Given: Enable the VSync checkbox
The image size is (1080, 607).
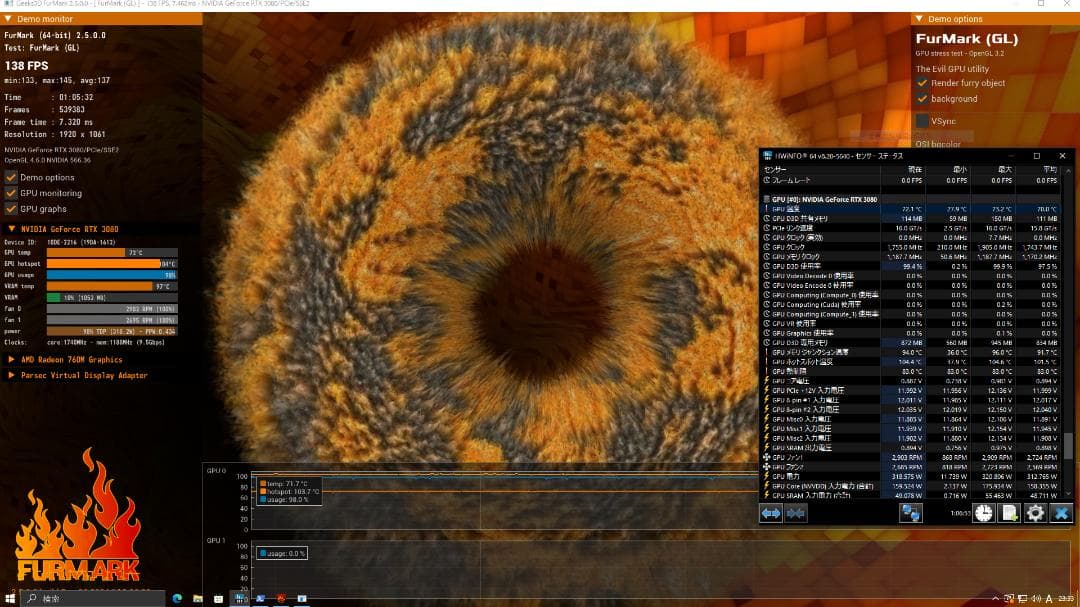Looking at the screenshot, I should coord(922,121).
